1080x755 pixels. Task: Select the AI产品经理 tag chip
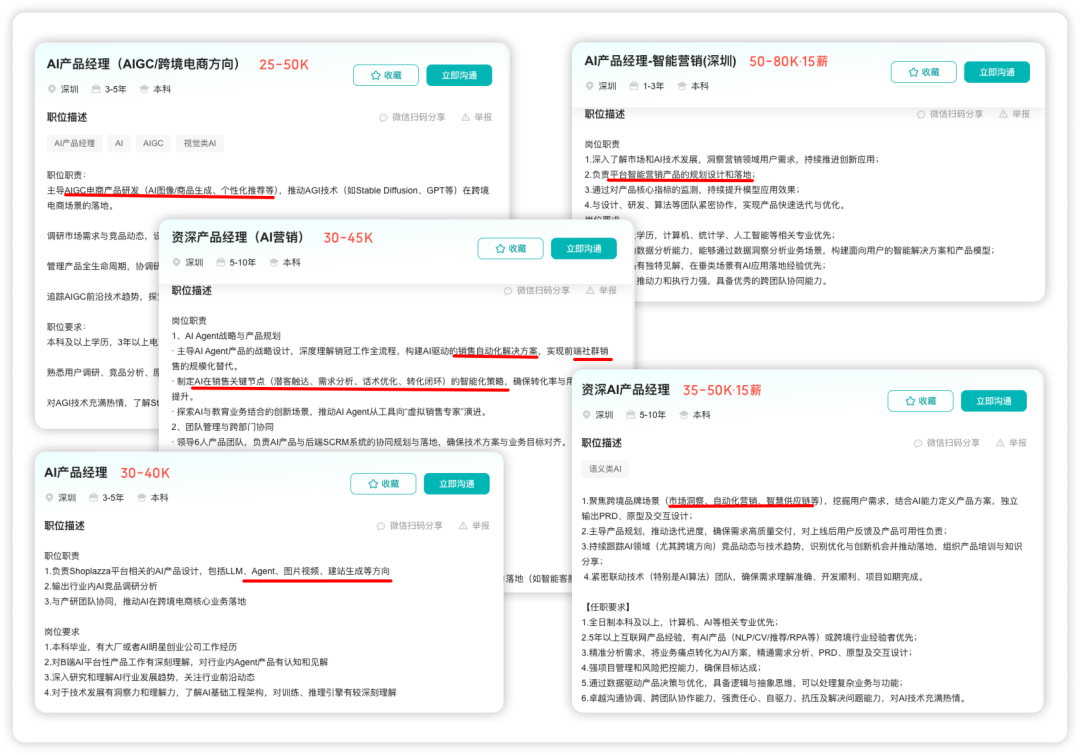[74, 143]
